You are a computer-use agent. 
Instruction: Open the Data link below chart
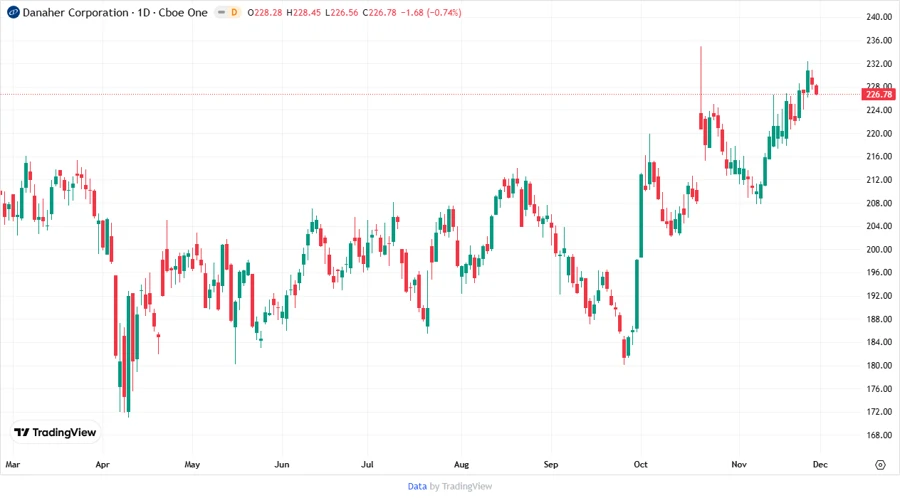point(417,487)
